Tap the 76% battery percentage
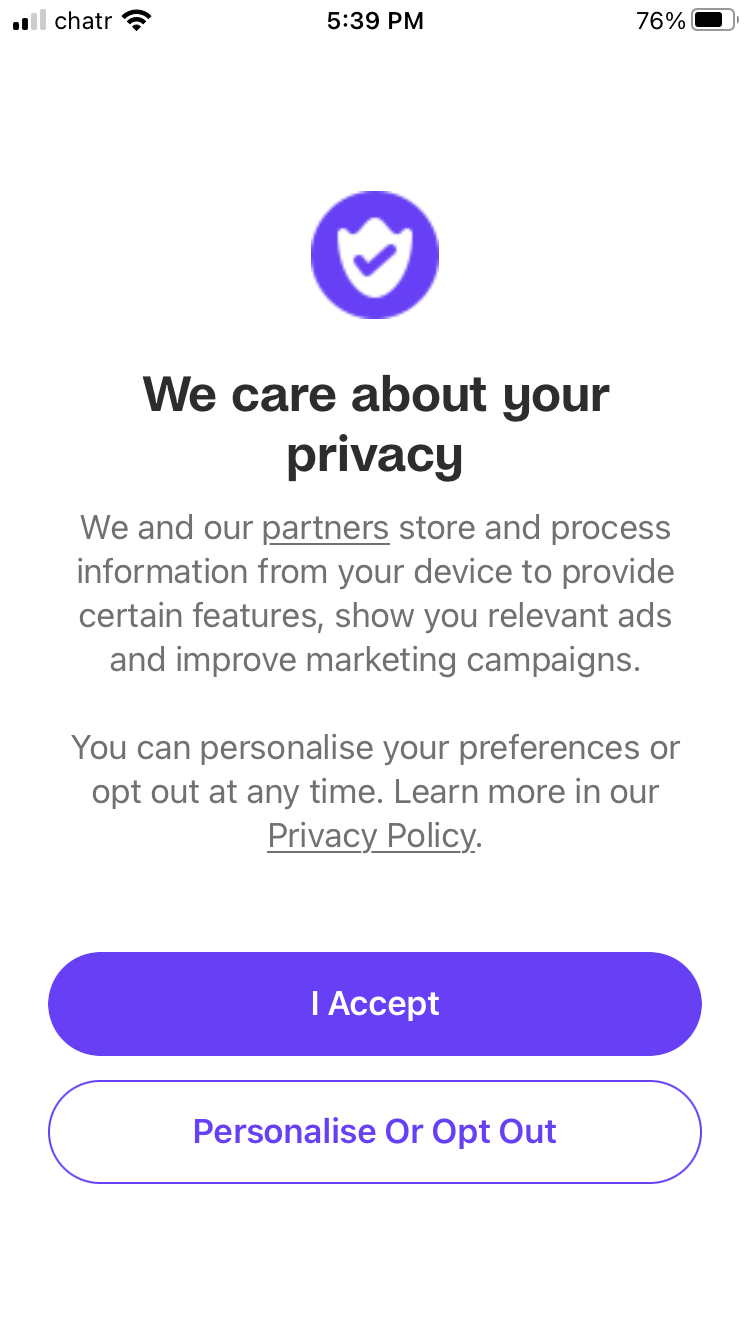Image resolution: width=750 pixels, height=1334 pixels. pos(660,20)
